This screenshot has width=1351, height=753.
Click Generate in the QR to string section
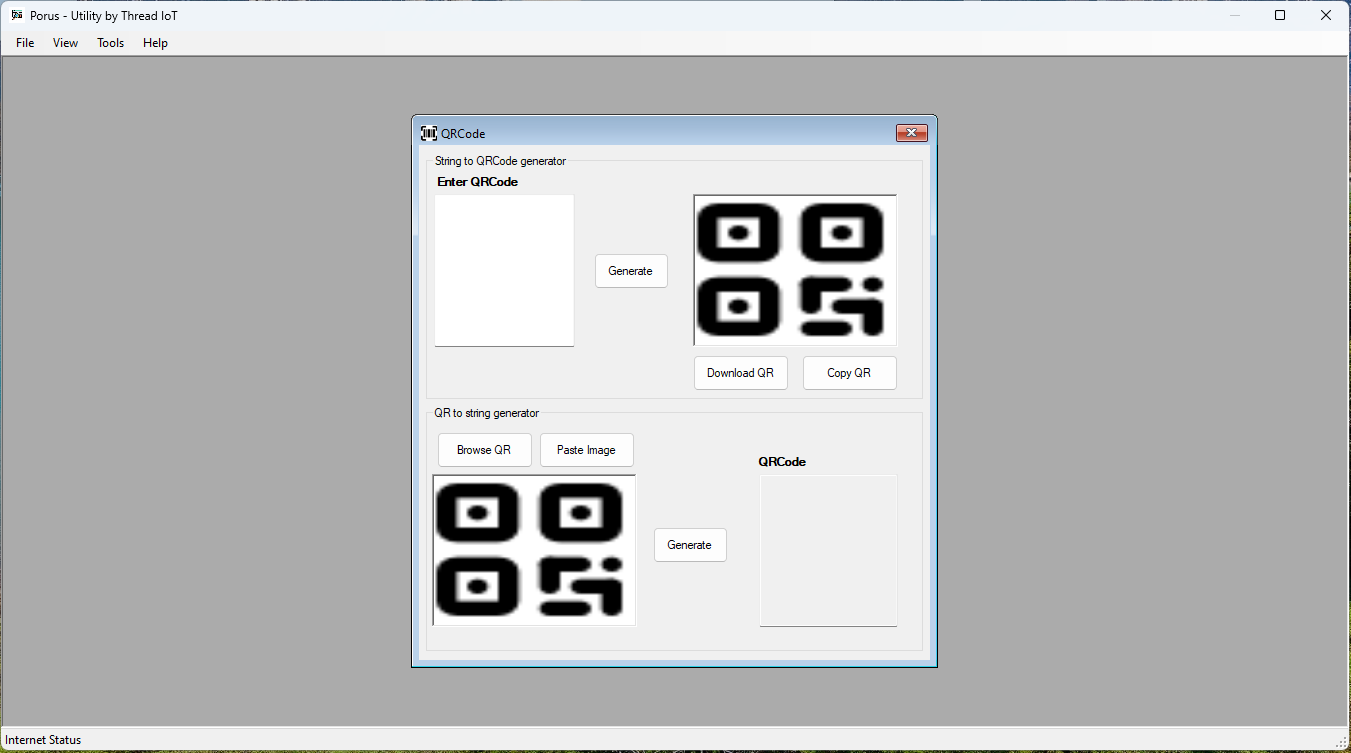click(x=690, y=544)
